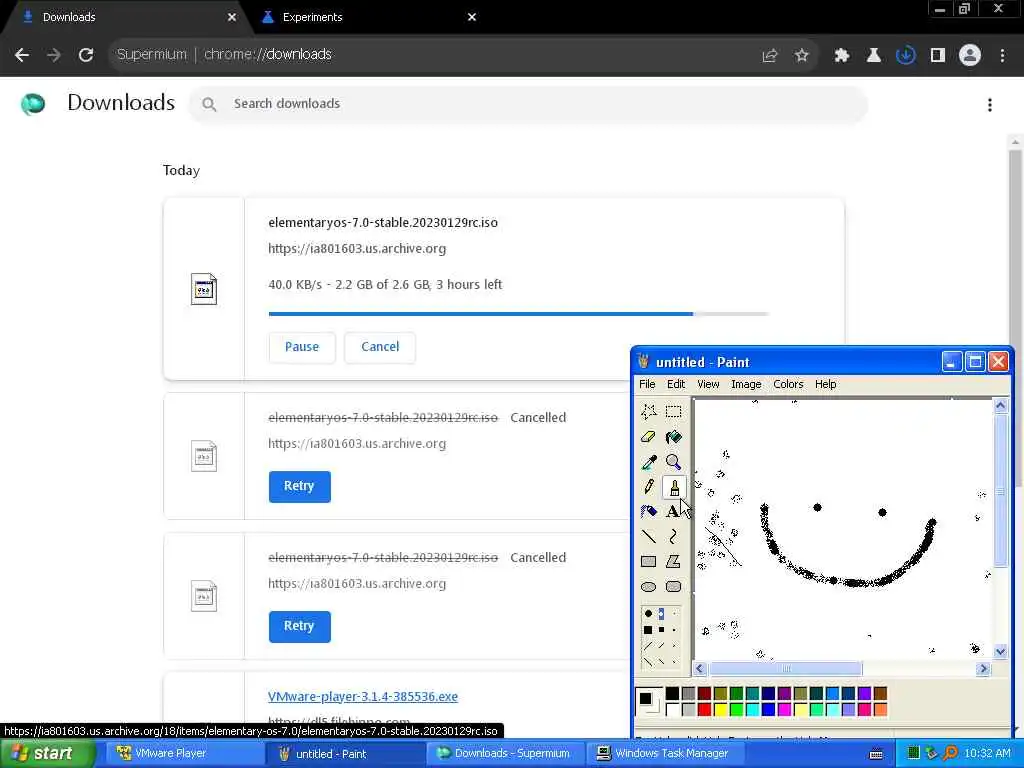The image size is (1024, 768).
Task: Retry the second cancelled elementaryos download
Action: (299, 626)
